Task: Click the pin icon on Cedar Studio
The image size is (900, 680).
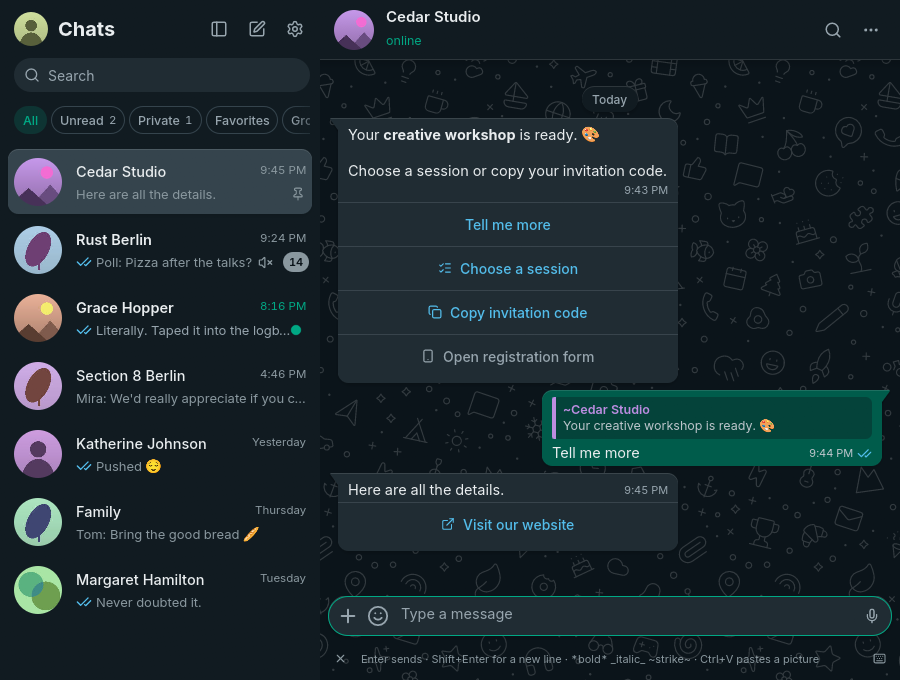Action: pyautogui.click(x=298, y=195)
